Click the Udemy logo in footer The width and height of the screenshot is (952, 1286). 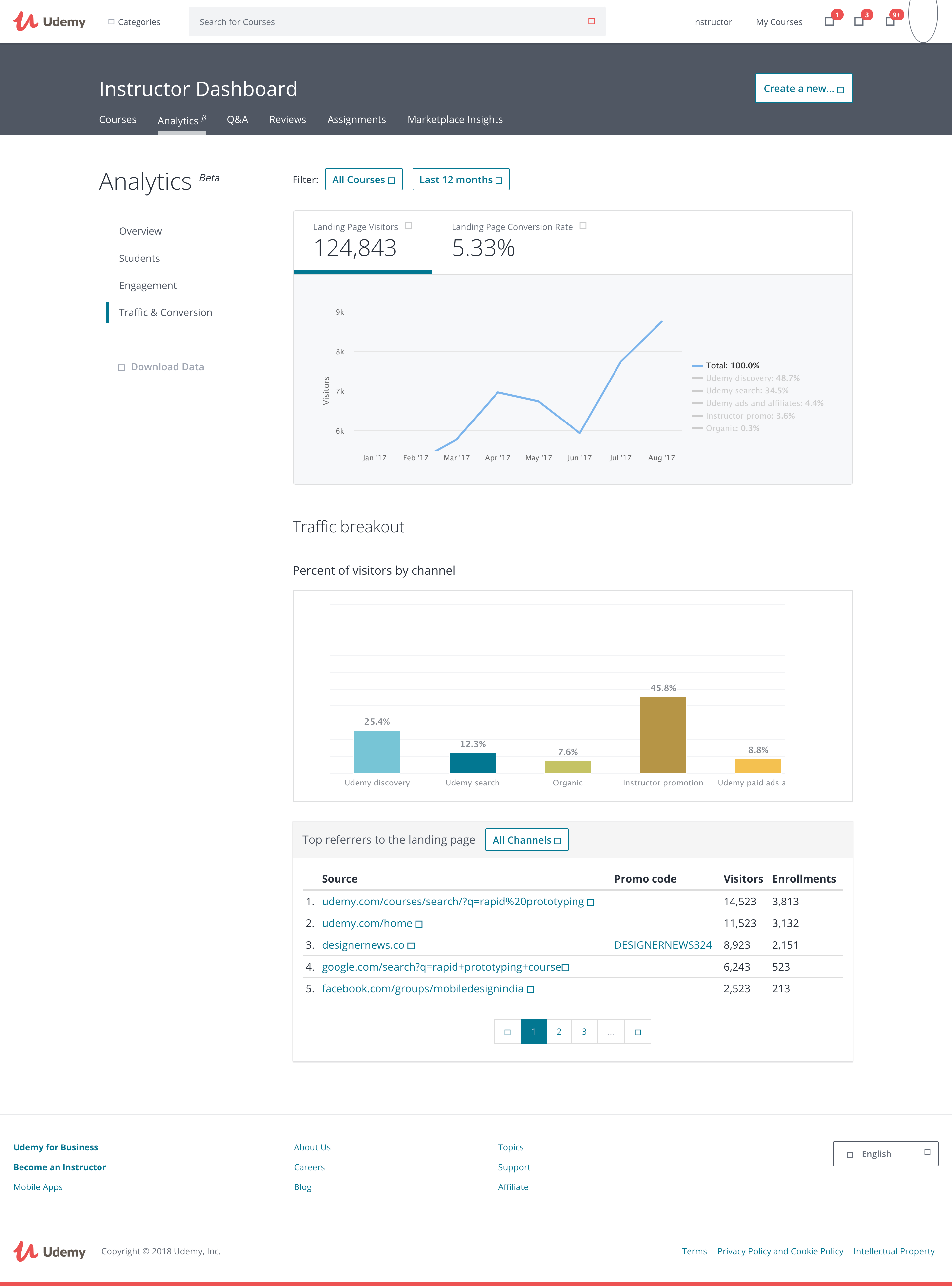pos(50,1251)
